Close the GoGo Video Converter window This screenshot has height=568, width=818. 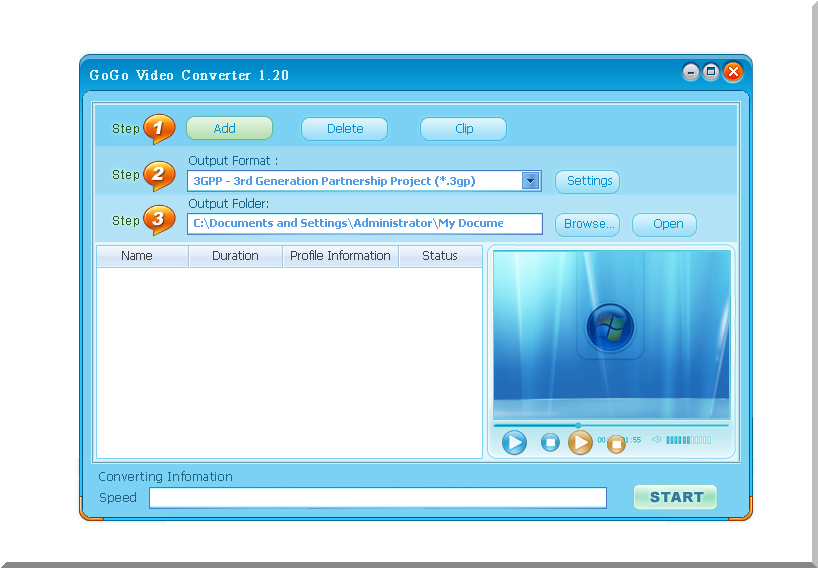click(x=733, y=71)
